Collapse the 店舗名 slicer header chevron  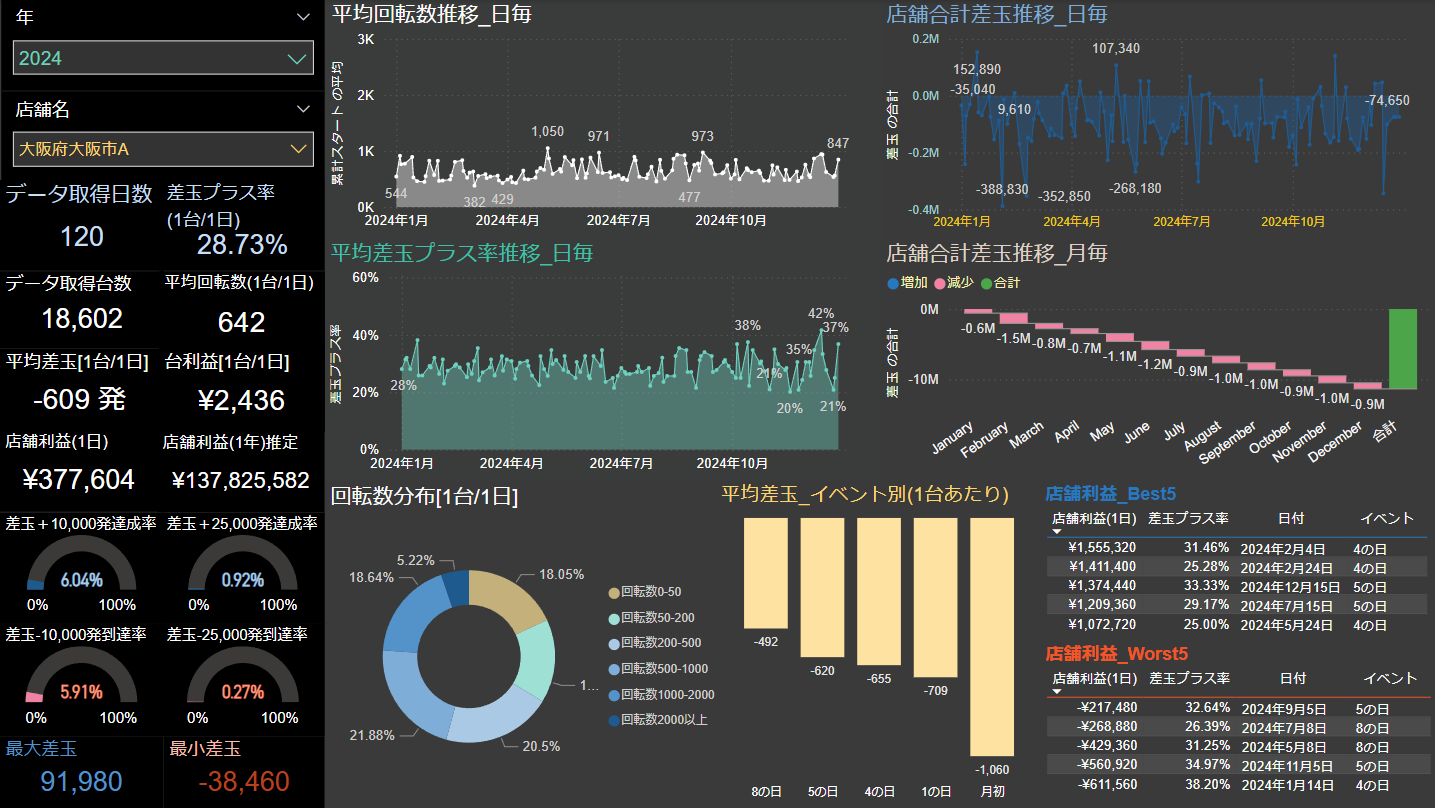[304, 109]
